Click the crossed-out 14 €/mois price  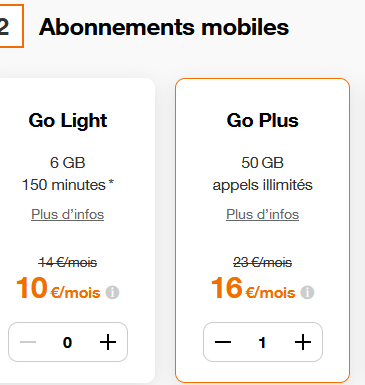68,263
